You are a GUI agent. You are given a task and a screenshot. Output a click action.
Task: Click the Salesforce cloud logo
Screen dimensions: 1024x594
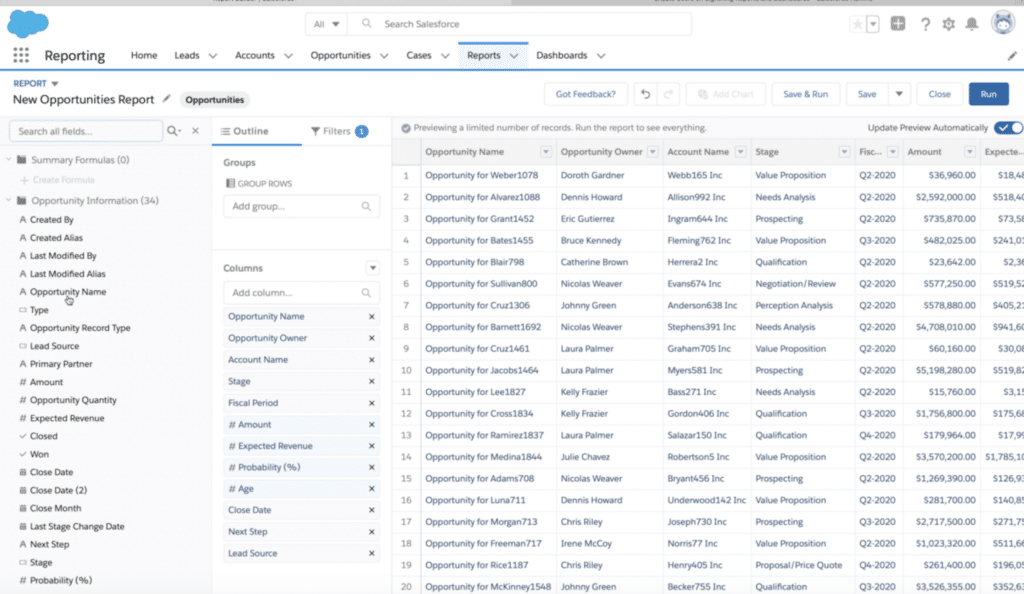[x=27, y=24]
